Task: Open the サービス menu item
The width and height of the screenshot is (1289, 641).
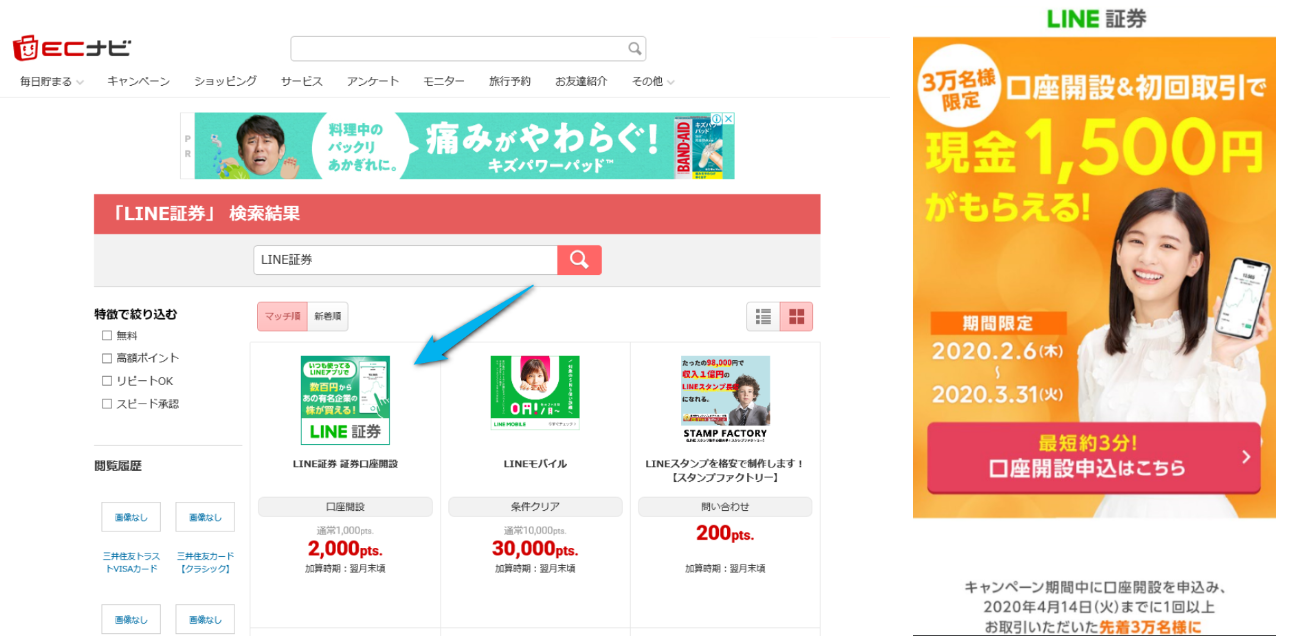Action: pos(302,82)
